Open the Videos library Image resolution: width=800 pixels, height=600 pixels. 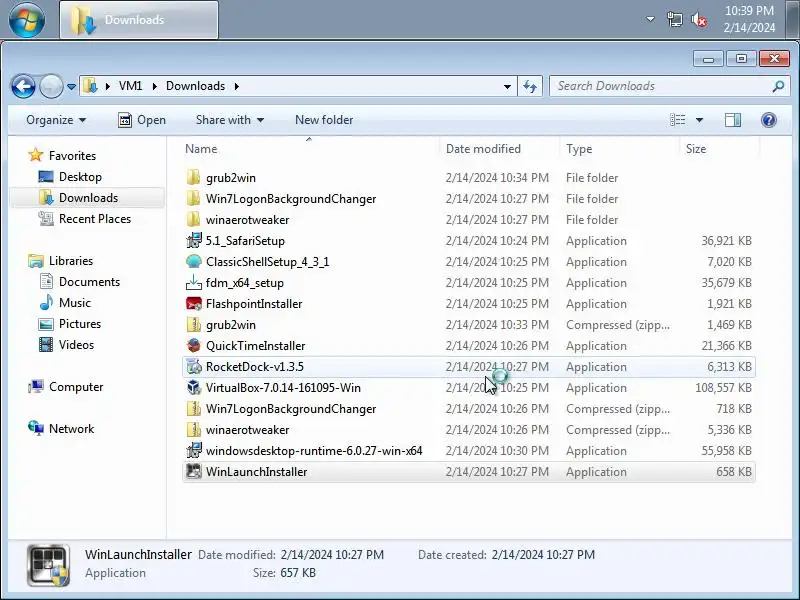coord(77,344)
